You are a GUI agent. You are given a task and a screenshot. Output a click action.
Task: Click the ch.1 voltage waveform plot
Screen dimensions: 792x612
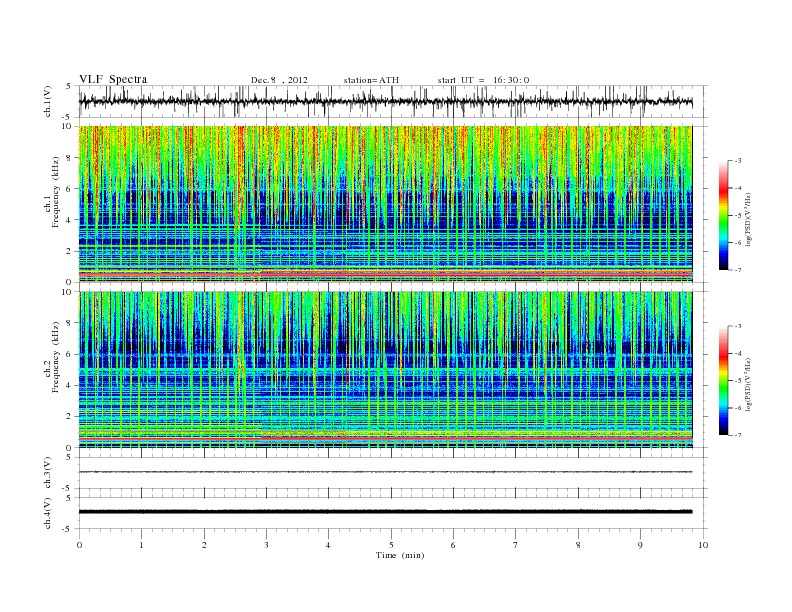385,101
